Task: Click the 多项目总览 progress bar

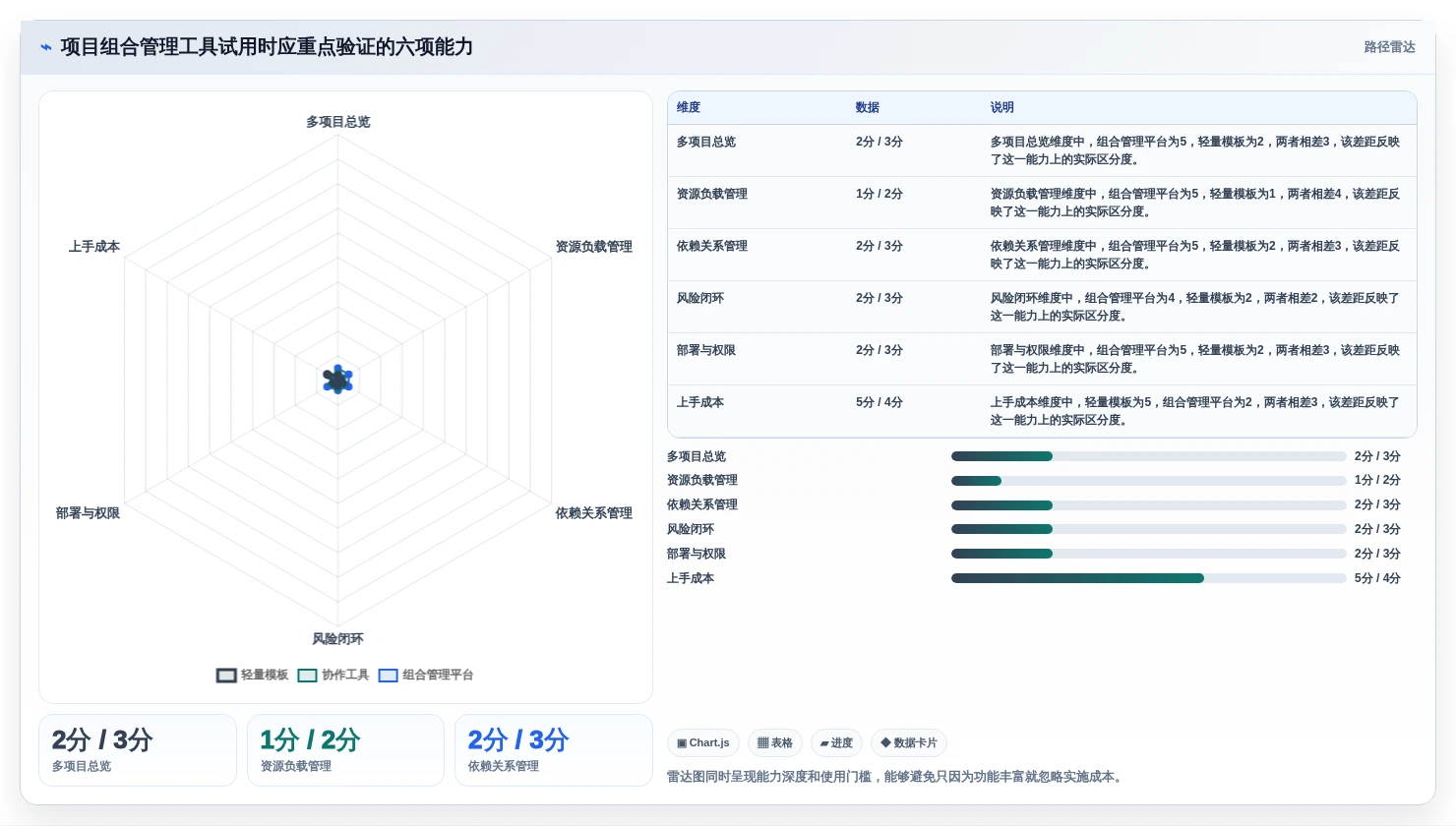Action: pos(1148,456)
